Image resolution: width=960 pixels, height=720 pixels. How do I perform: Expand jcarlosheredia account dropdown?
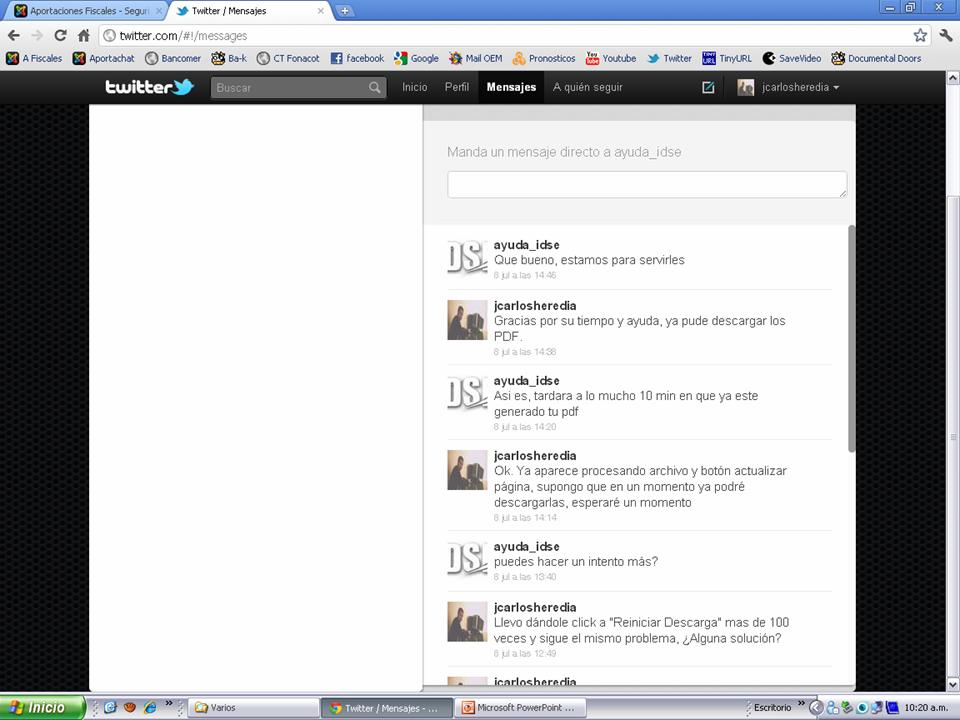pos(789,88)
